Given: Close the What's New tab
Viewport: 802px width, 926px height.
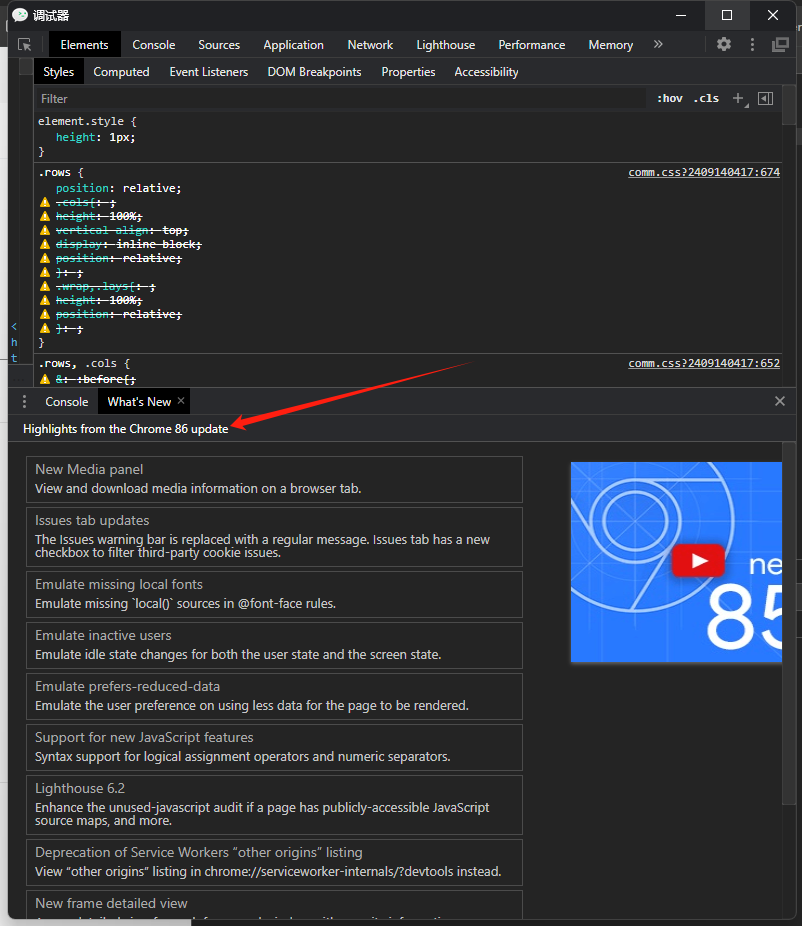Looking at the screenshot, I should 181,400.
